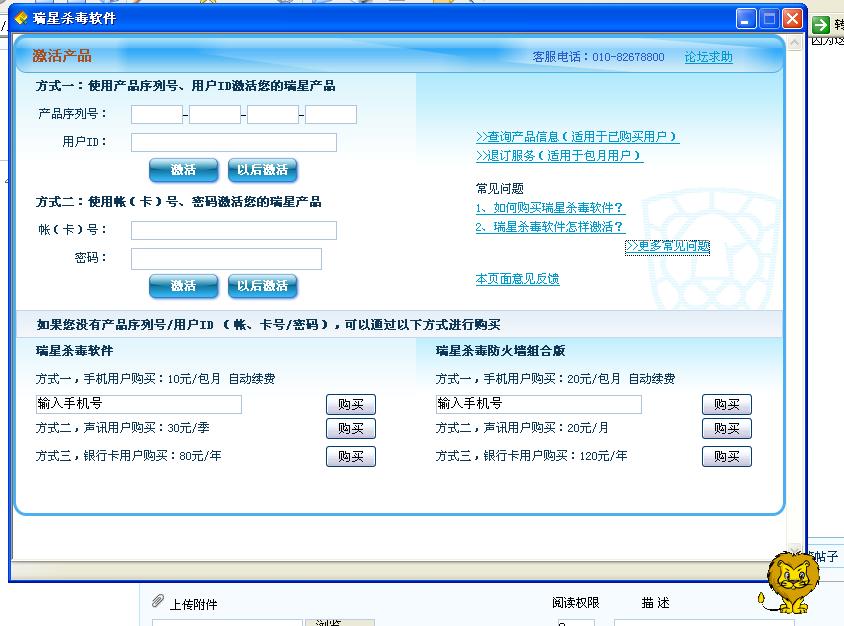Open FAQ 如何购买瑞星杀毒软件 link
This screenshot has width=844, height=626.
pyautogui.click(x=550, y=208)
